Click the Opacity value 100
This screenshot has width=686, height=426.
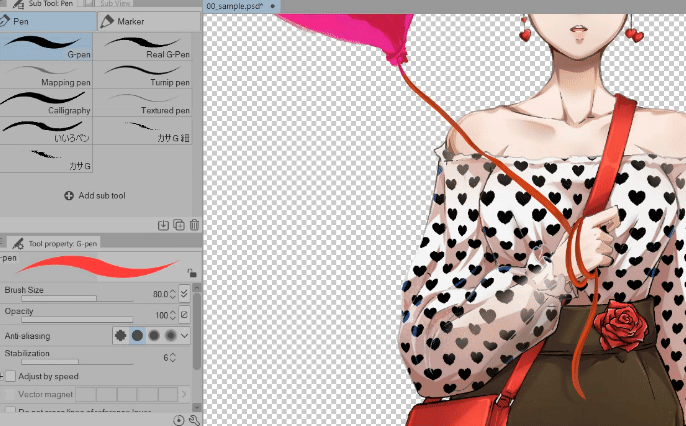[x=161, y=315]
